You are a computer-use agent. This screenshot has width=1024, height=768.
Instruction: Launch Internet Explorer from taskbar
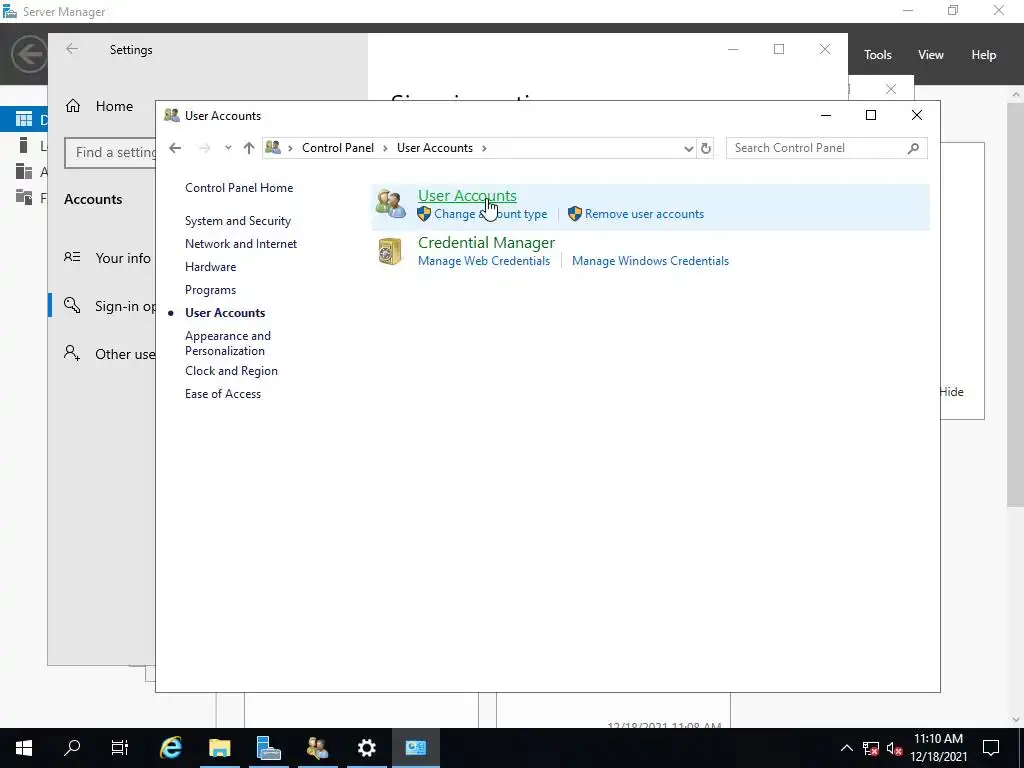click(170, 748)
